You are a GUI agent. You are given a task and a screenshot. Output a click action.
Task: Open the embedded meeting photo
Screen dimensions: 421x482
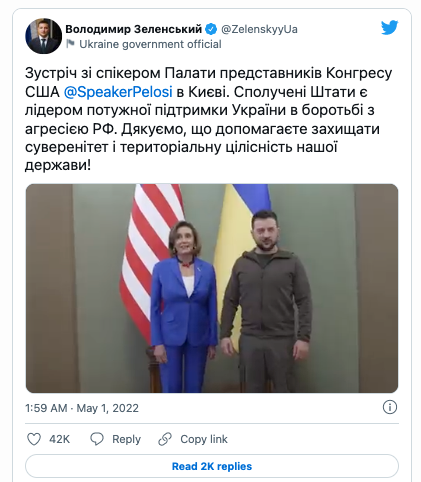pyautogui.click(x=212, y=288)
